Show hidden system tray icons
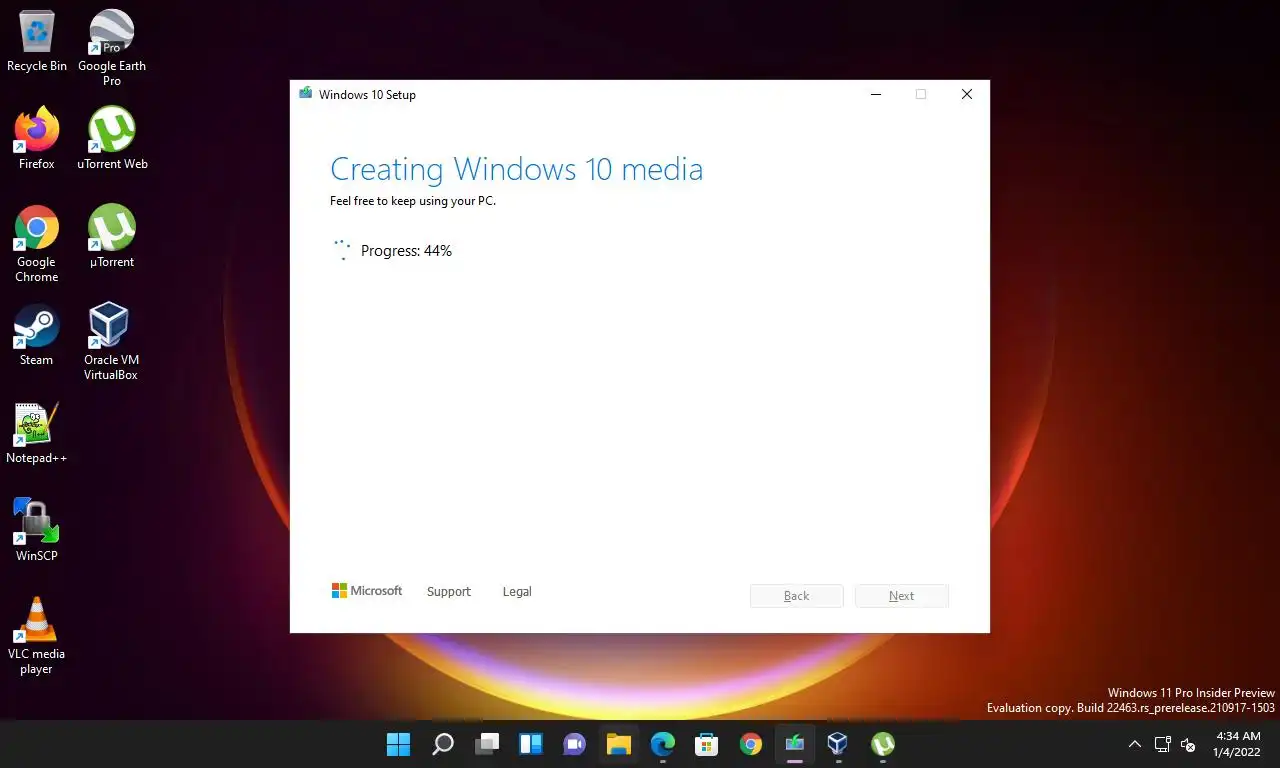Image resolution: width=1280 pixels, height=768 pixels. point(1134,744)
